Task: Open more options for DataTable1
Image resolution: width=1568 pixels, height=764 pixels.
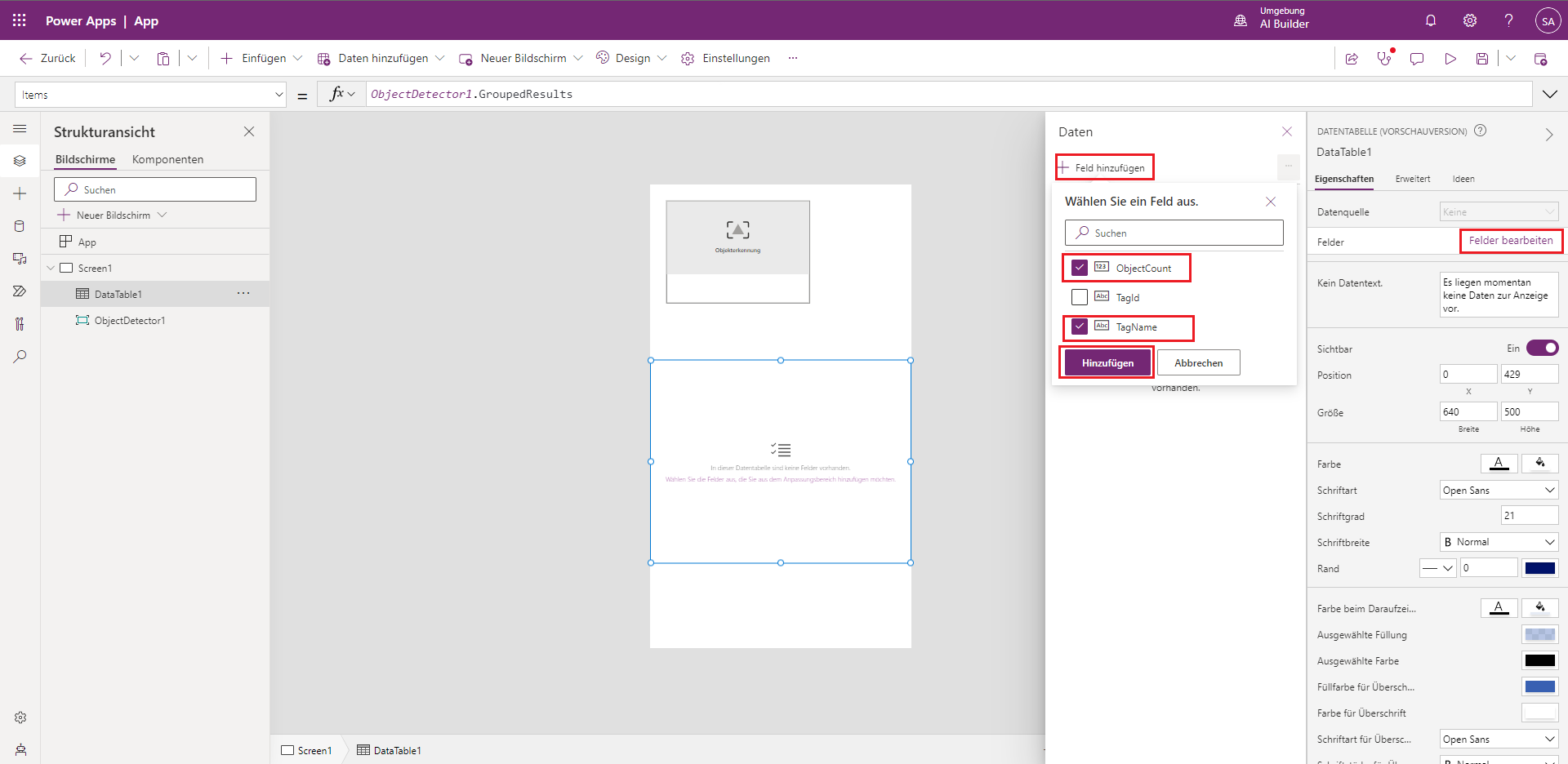Action: coord(243,294)
